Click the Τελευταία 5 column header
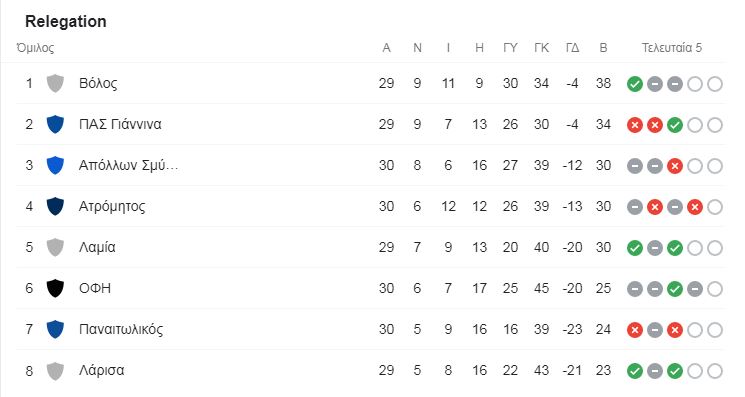The height and width of the screenshot is (397, 745). pos(671,47)
